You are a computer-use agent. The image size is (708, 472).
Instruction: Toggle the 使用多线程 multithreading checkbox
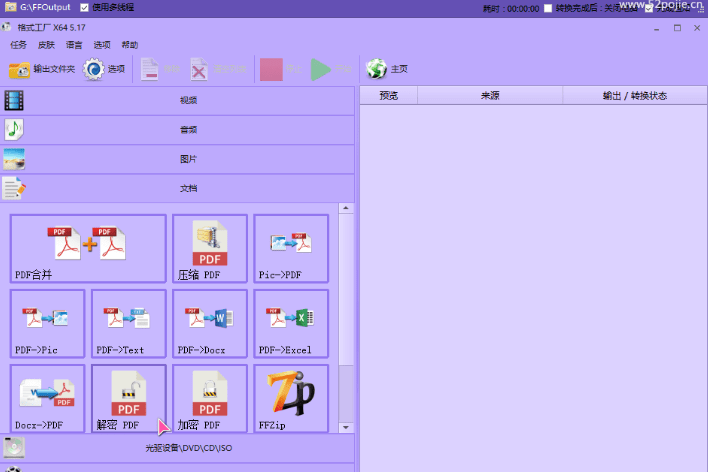tap(84, 7)
